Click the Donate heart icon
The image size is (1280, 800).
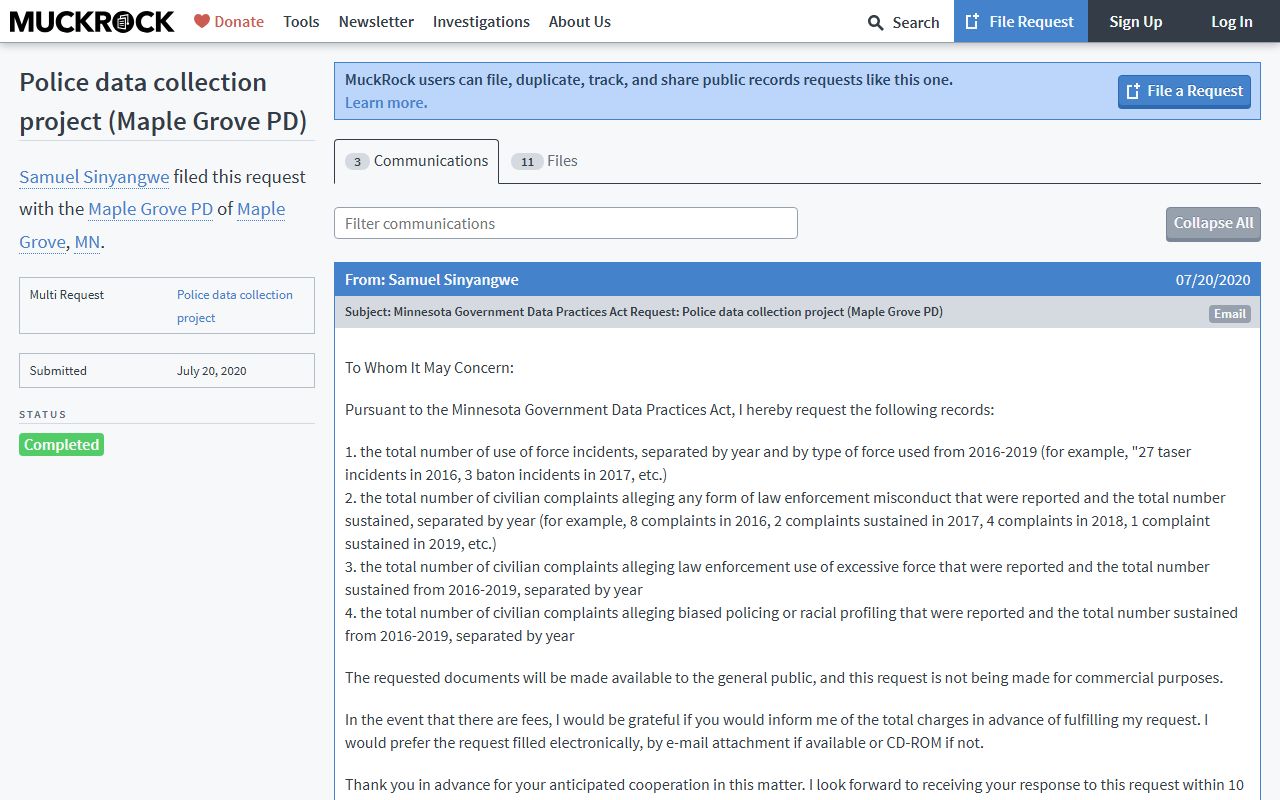pos(202,21)
